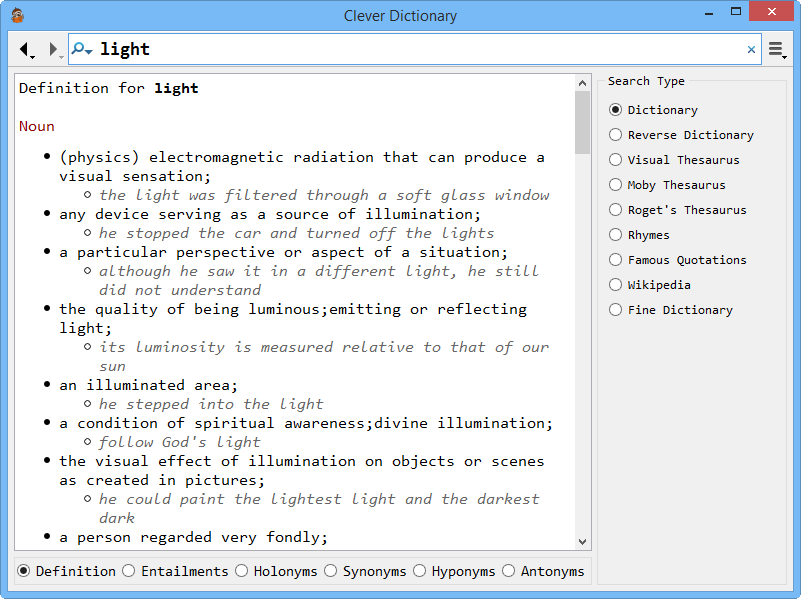Select the Definition view option

(x=66, y=571)
